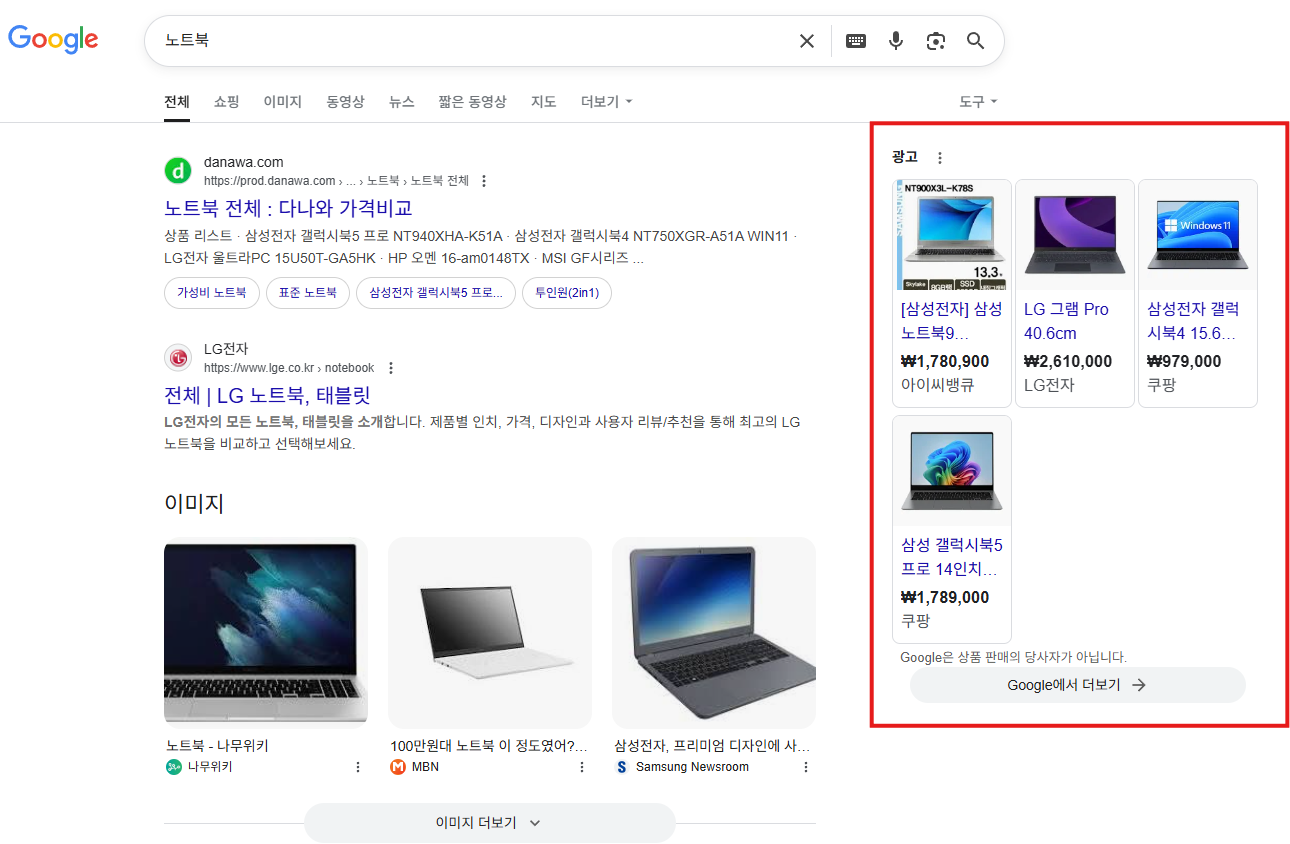Viewport: 1290px width, 844px height.
Task: Start voice search with microphone icon
Action: pos(896,41)
